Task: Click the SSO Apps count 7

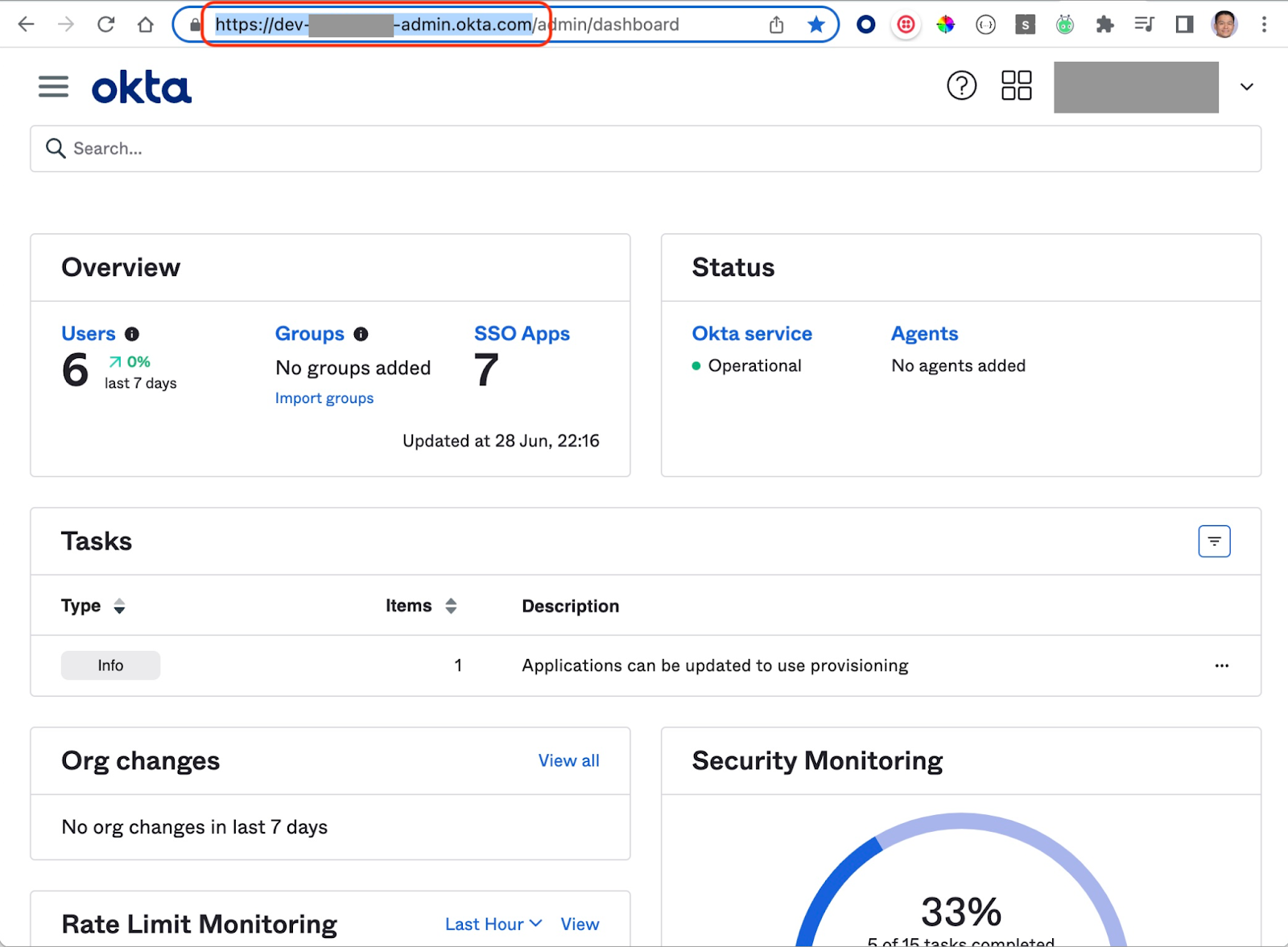Action: [x=486, y=370]
